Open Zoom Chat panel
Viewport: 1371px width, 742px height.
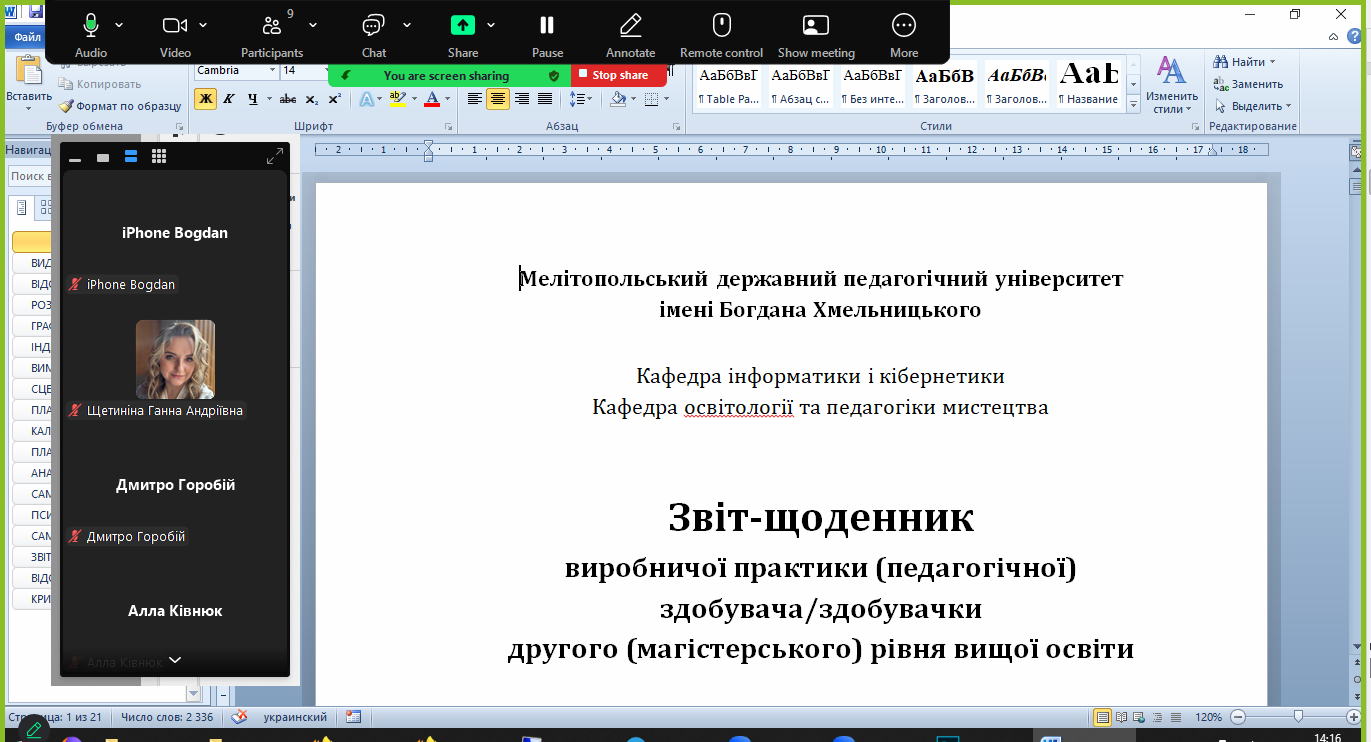tap(373, 33)
